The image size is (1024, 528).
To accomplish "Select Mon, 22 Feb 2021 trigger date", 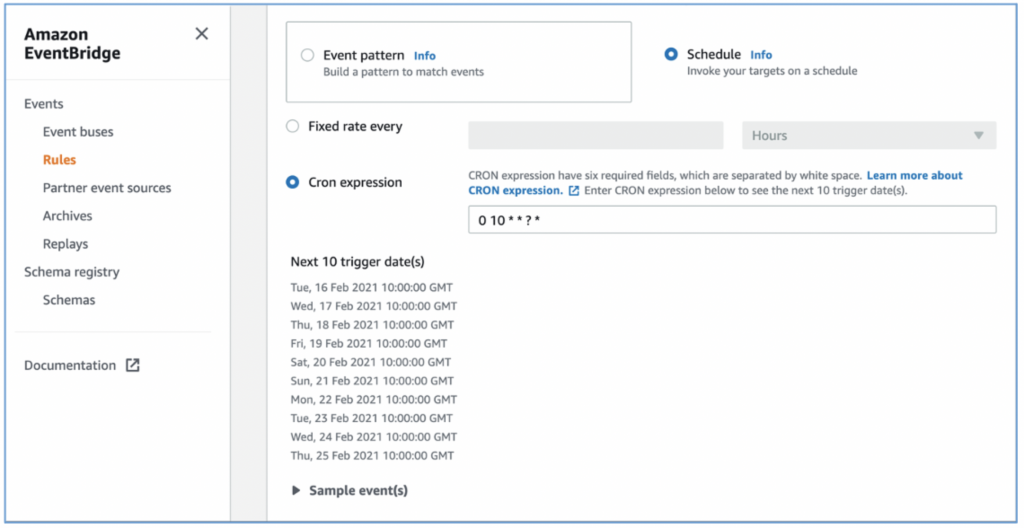I will click(374, 399).
